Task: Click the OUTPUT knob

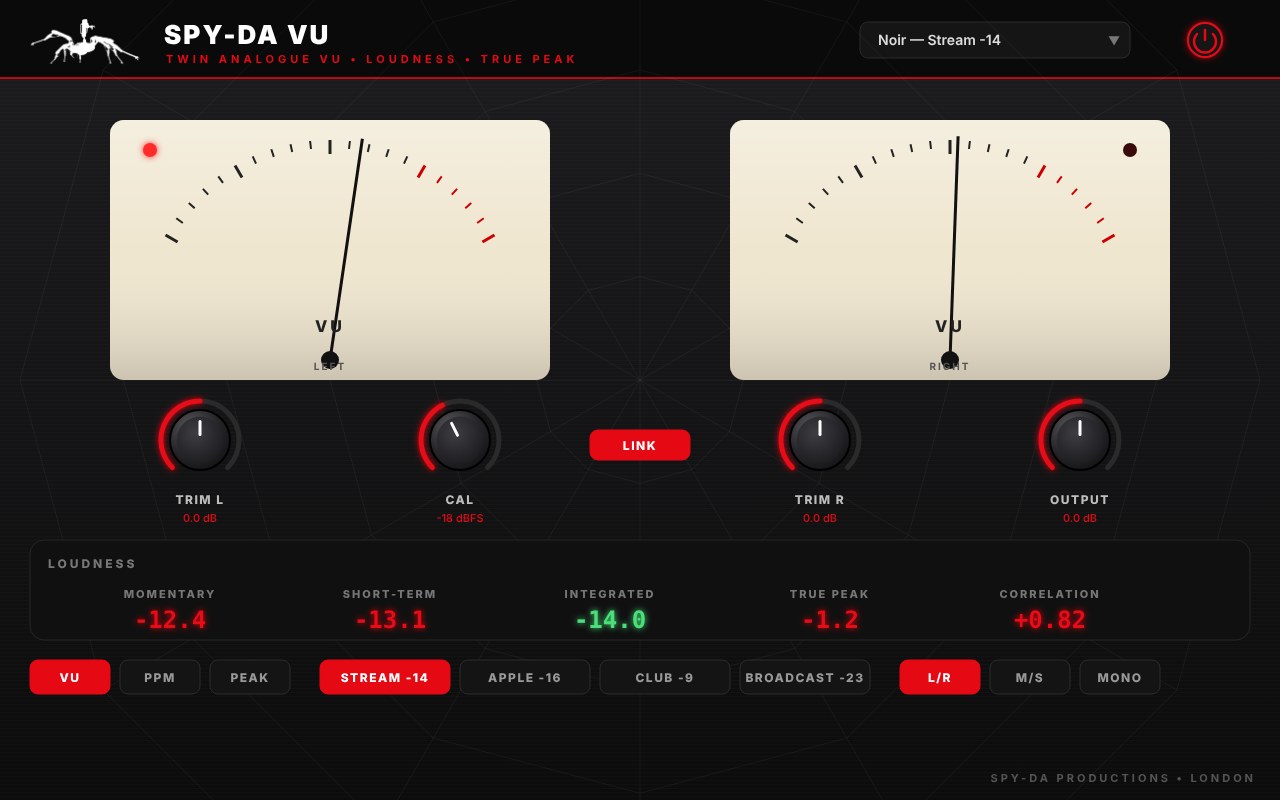Action: tap(1080, 440)
